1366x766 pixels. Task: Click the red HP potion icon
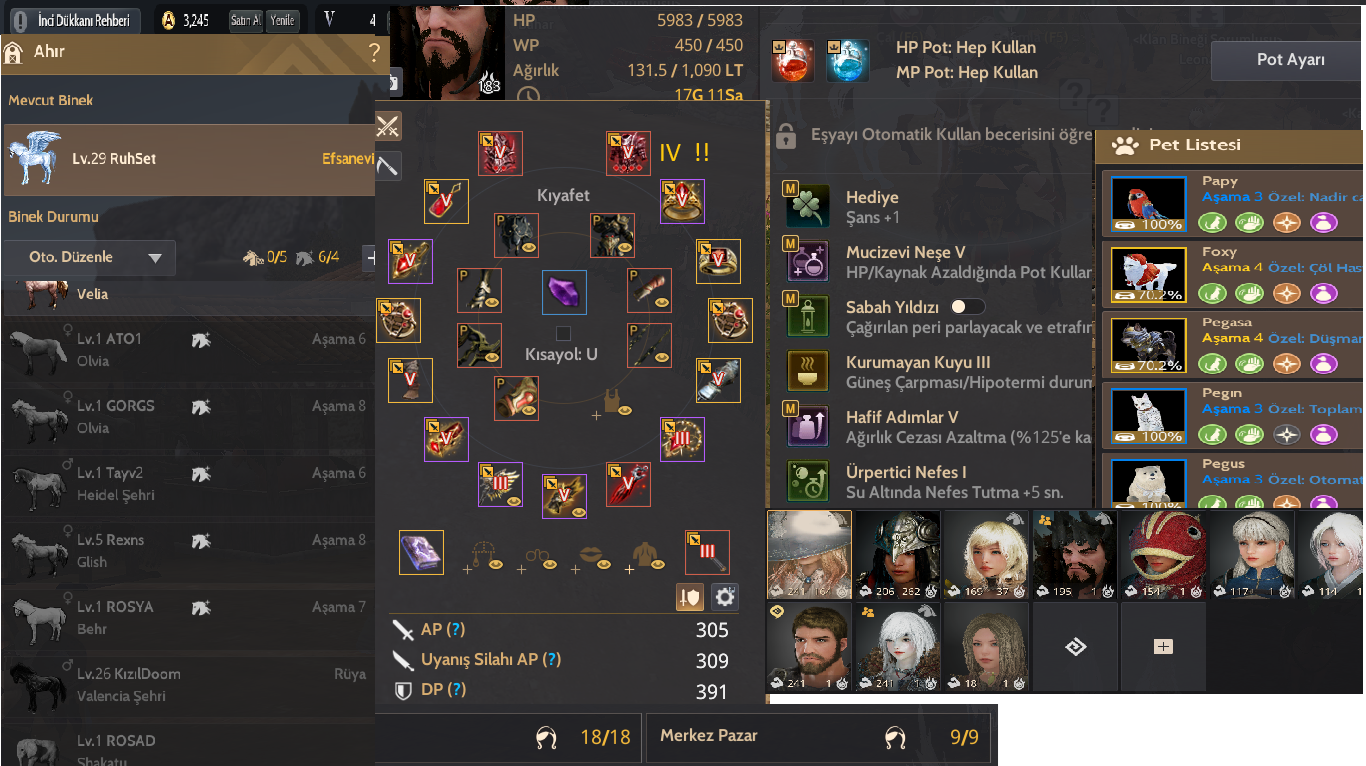(793, 60)
